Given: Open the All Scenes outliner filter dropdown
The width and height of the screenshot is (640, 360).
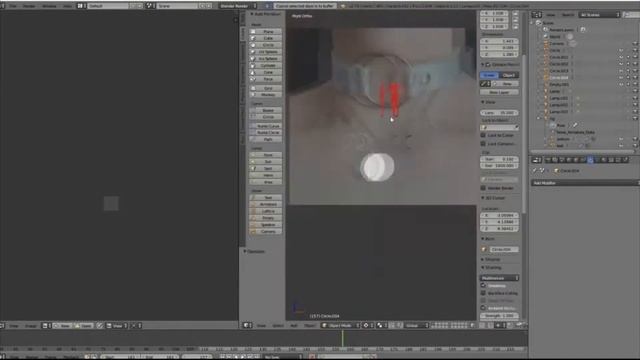Looking at the screenshot, I should pyautogui.click(x=599, y=15).
